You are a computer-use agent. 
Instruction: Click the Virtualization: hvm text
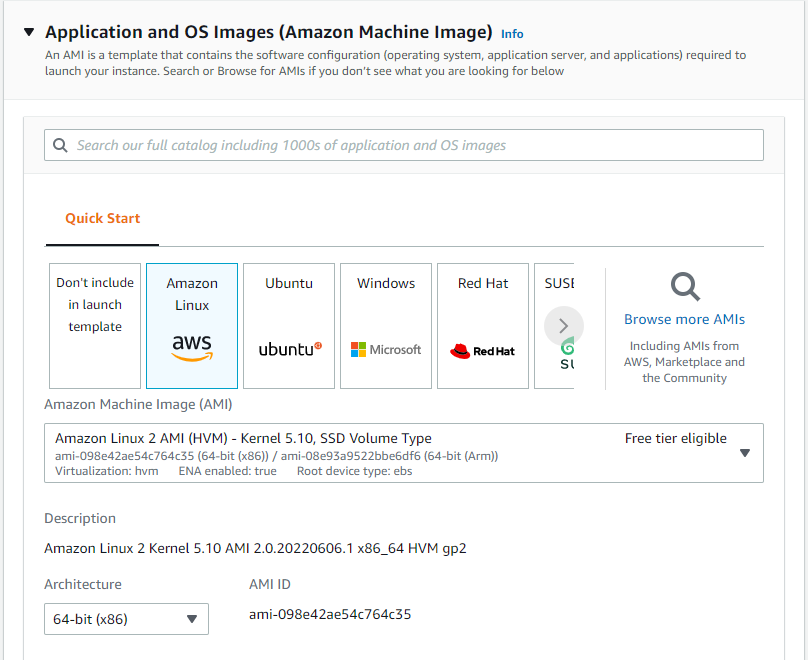pos(107,471)
